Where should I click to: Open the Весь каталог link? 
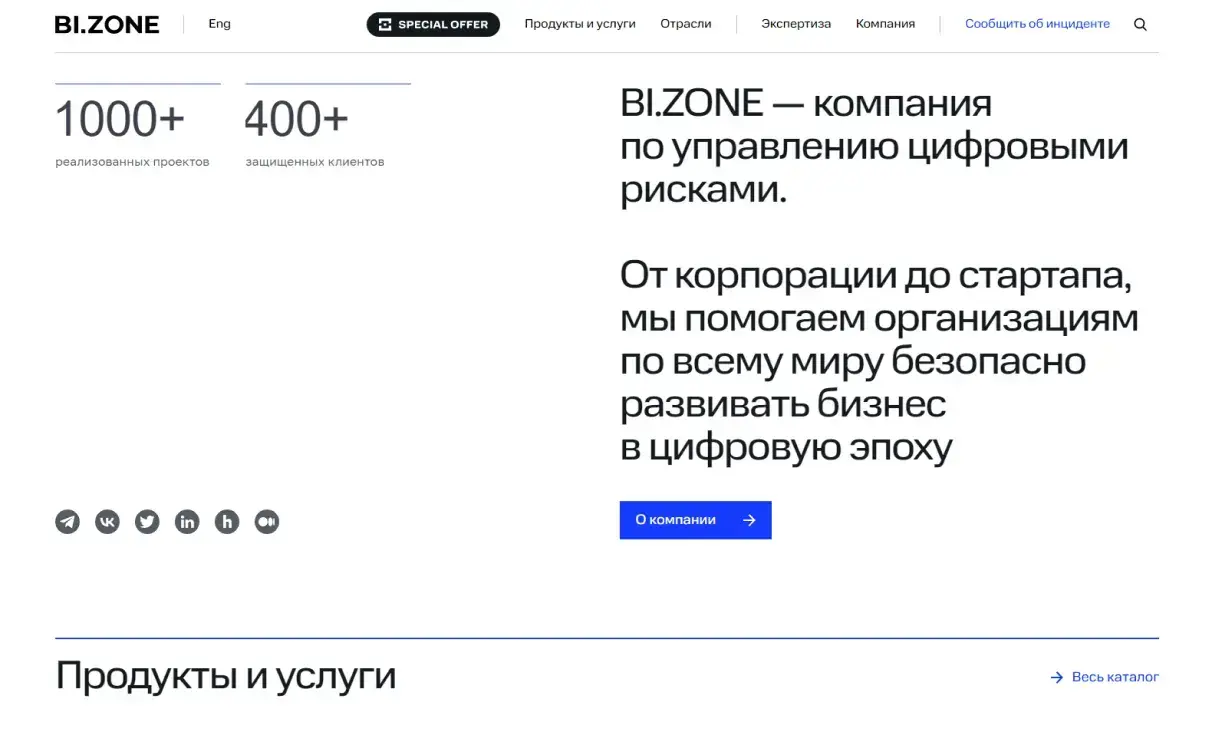pos(1104,677)
